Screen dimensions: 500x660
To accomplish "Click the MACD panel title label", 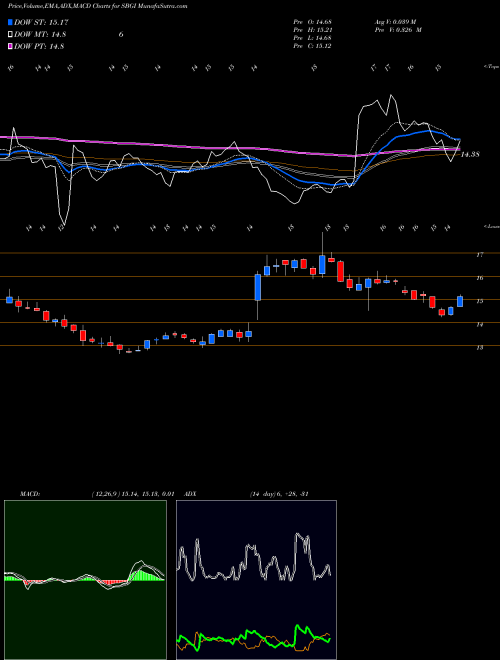I will (x=30, y=494).
